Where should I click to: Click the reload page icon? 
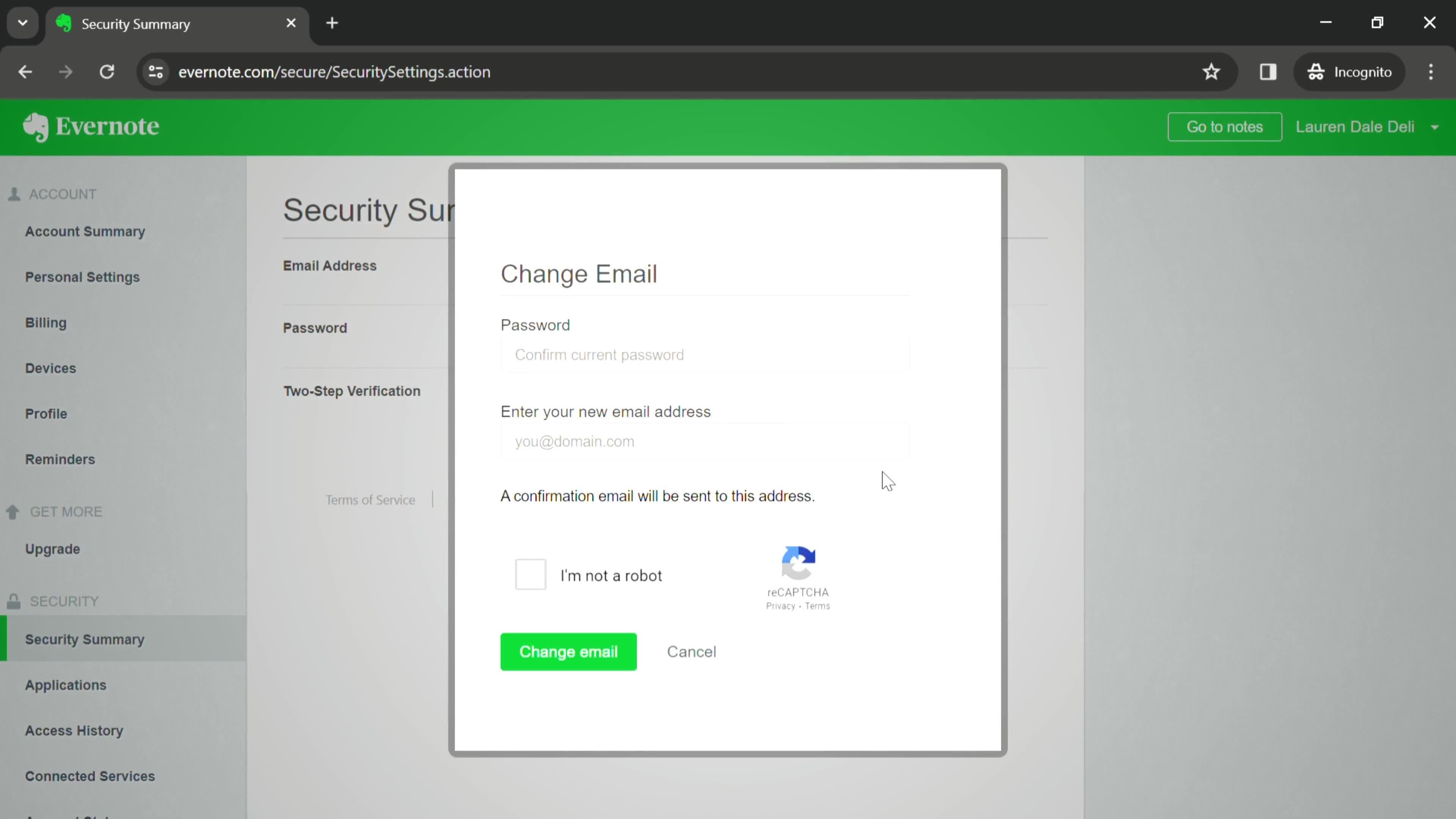coord(106,71)
